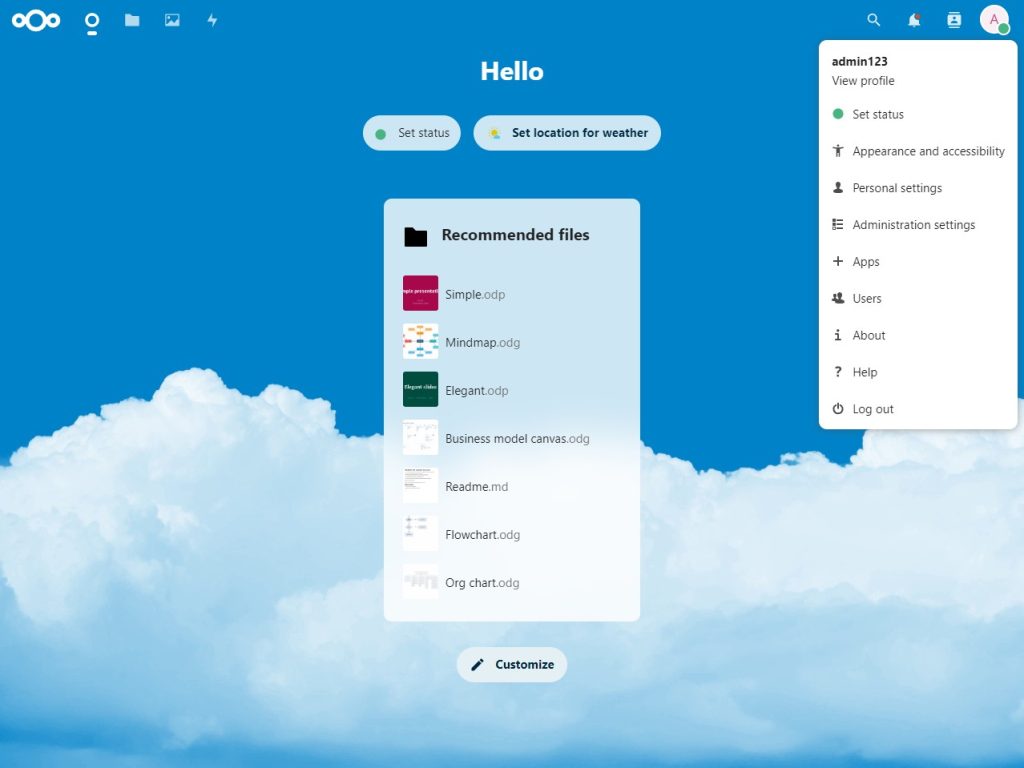The image size is (1024, 768).
Task: Open the search magnifier icon
Action: pyautogui.click(x=873, y=20)
